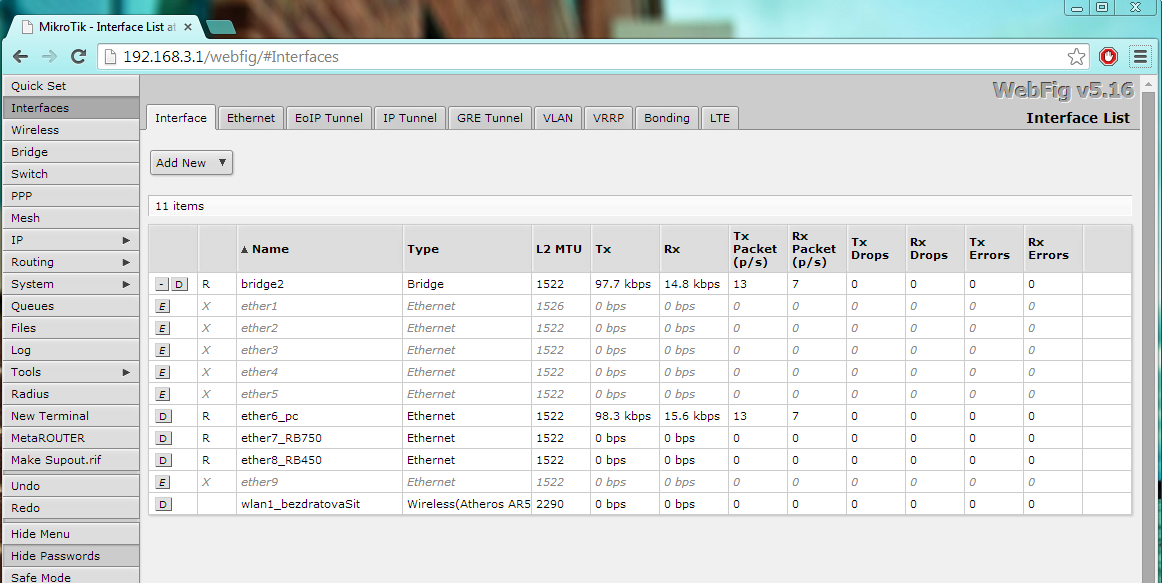Image resolution: width=1164 pixels, height=586 pixels.
Task: Switch to the Ethernet tab
Action: point(251,117)
